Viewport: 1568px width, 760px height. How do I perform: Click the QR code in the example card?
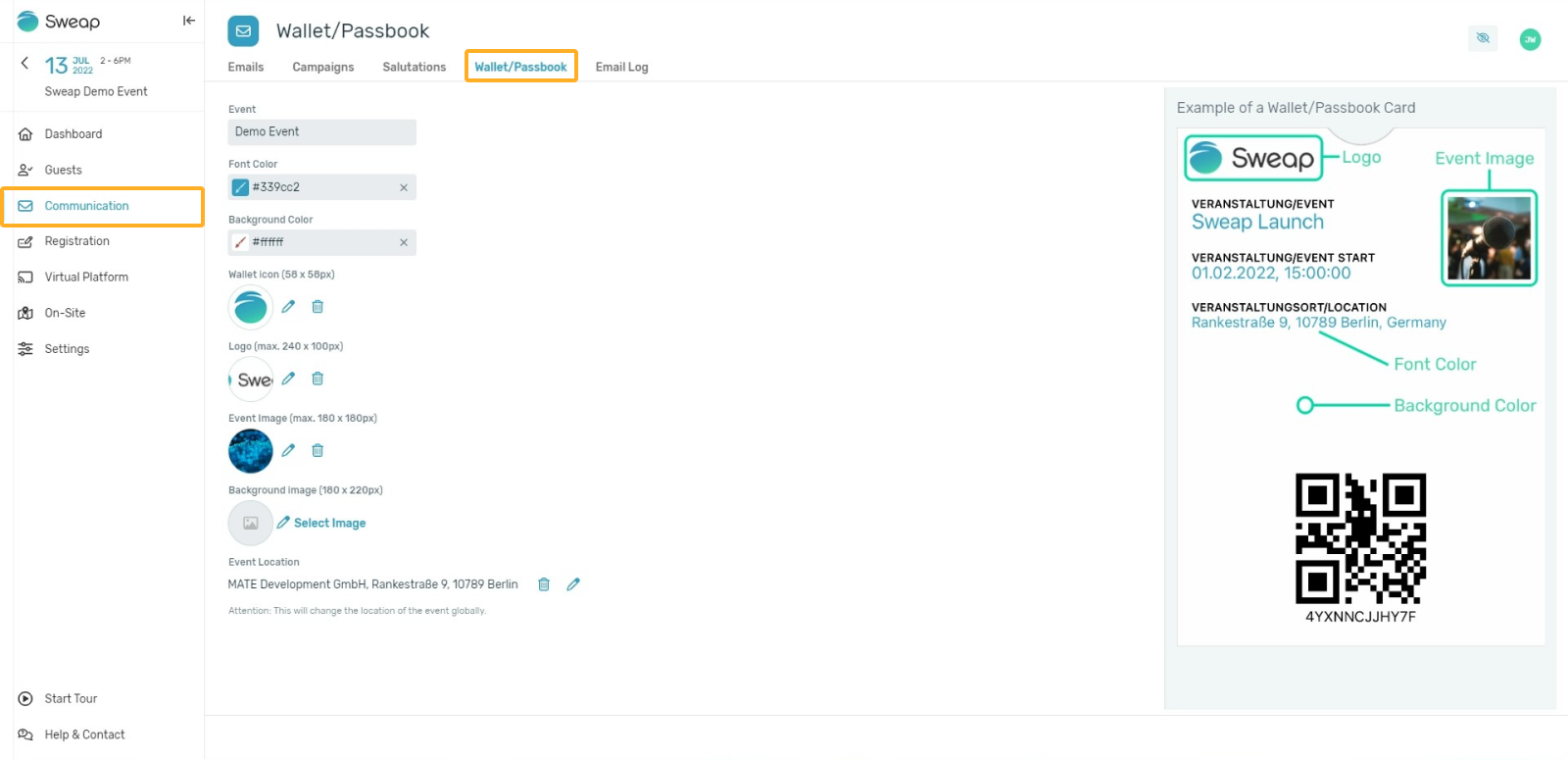click(x=1360, y=538)
